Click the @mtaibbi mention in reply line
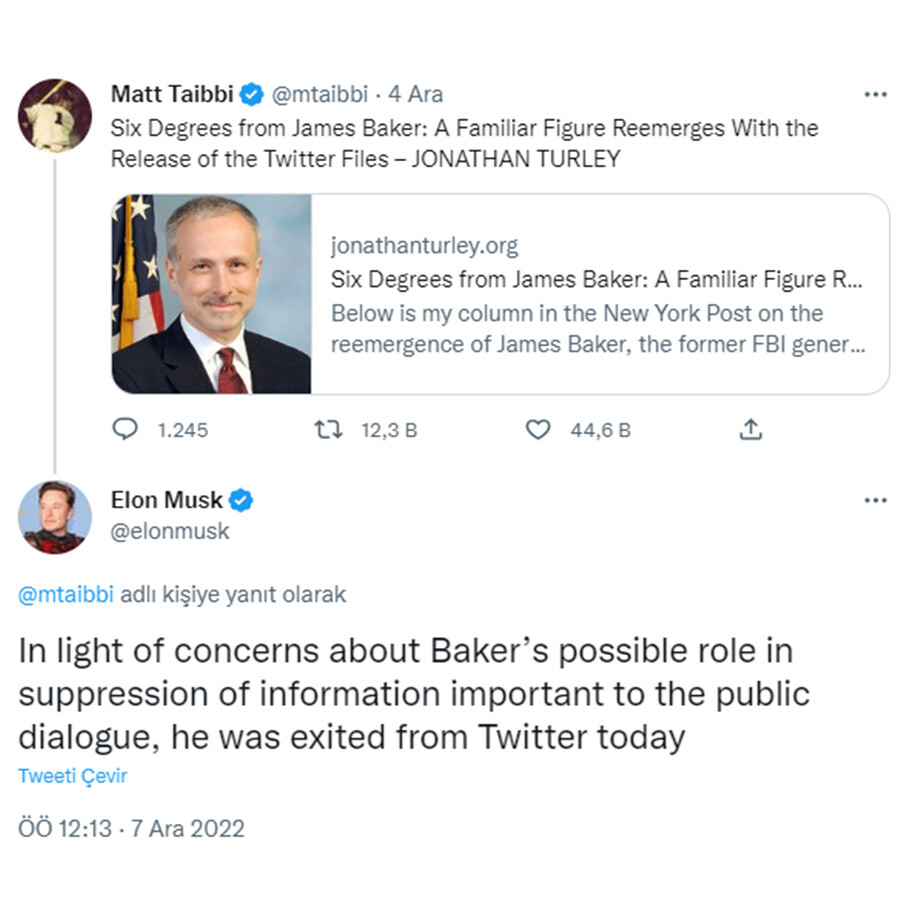Image resolution: width=900 pixels, height=900 pixels. [x=66, y=595]
